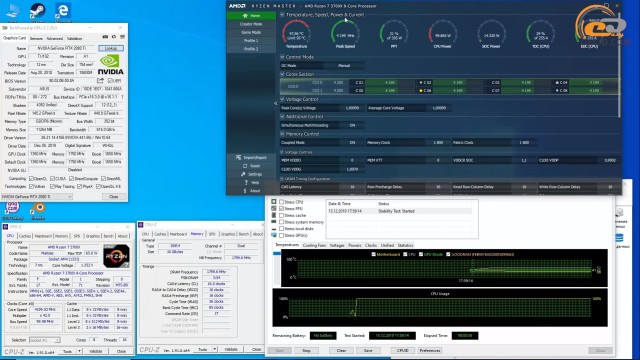Click the Reset icon in Ryzen Master sidebar
This screenshot has width=640, height=360.
point(245,166)
